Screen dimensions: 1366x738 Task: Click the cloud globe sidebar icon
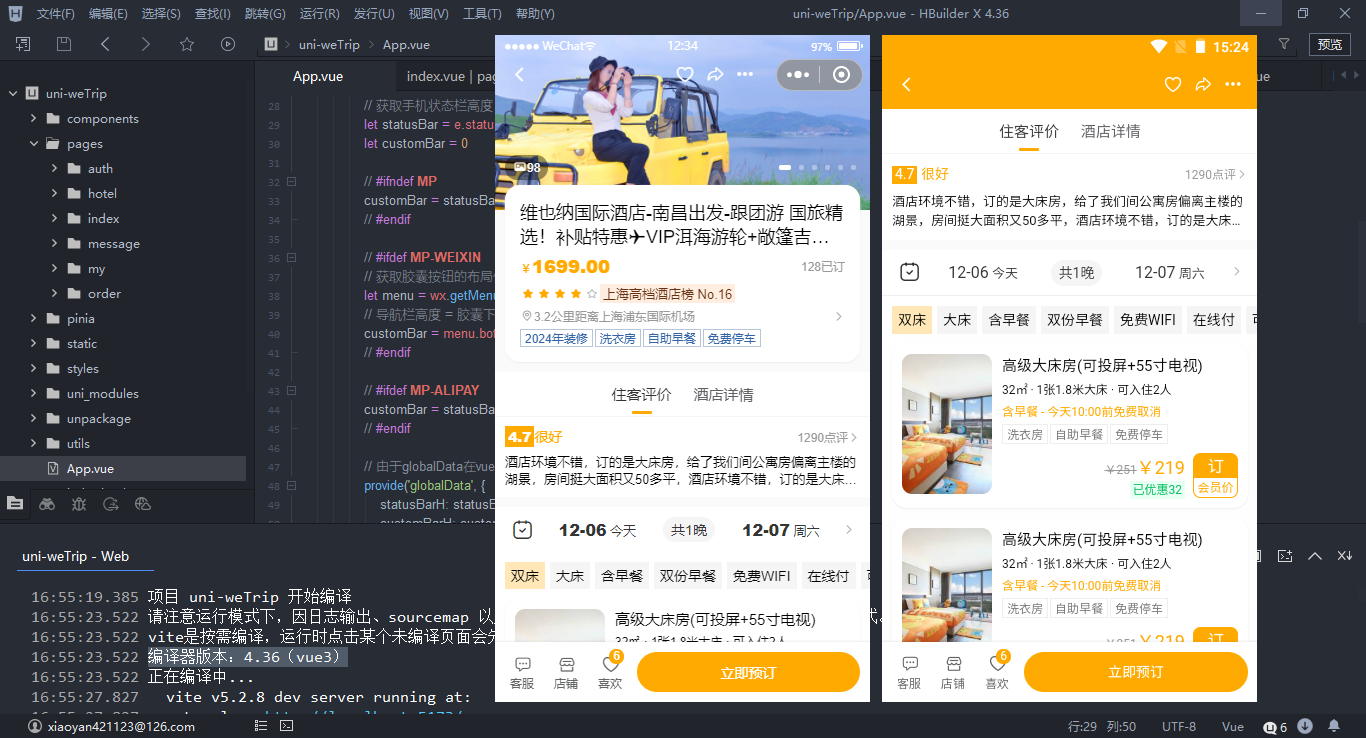pyautogui.click(x=143, y=504)
